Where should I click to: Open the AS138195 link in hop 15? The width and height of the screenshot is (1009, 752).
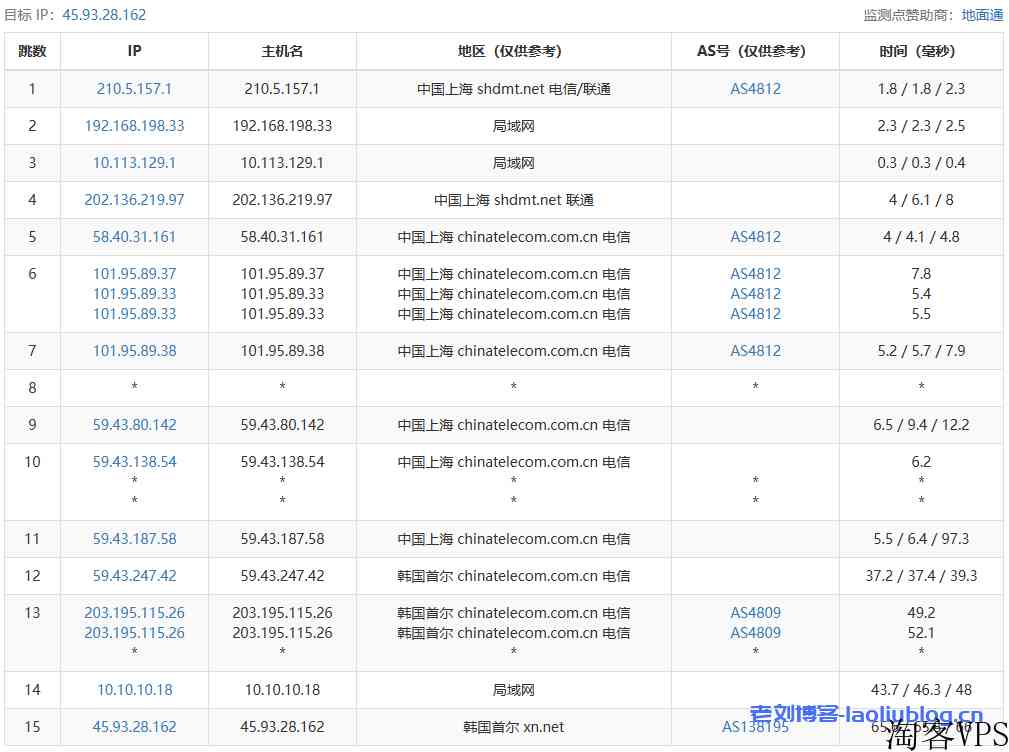point(755,727)
